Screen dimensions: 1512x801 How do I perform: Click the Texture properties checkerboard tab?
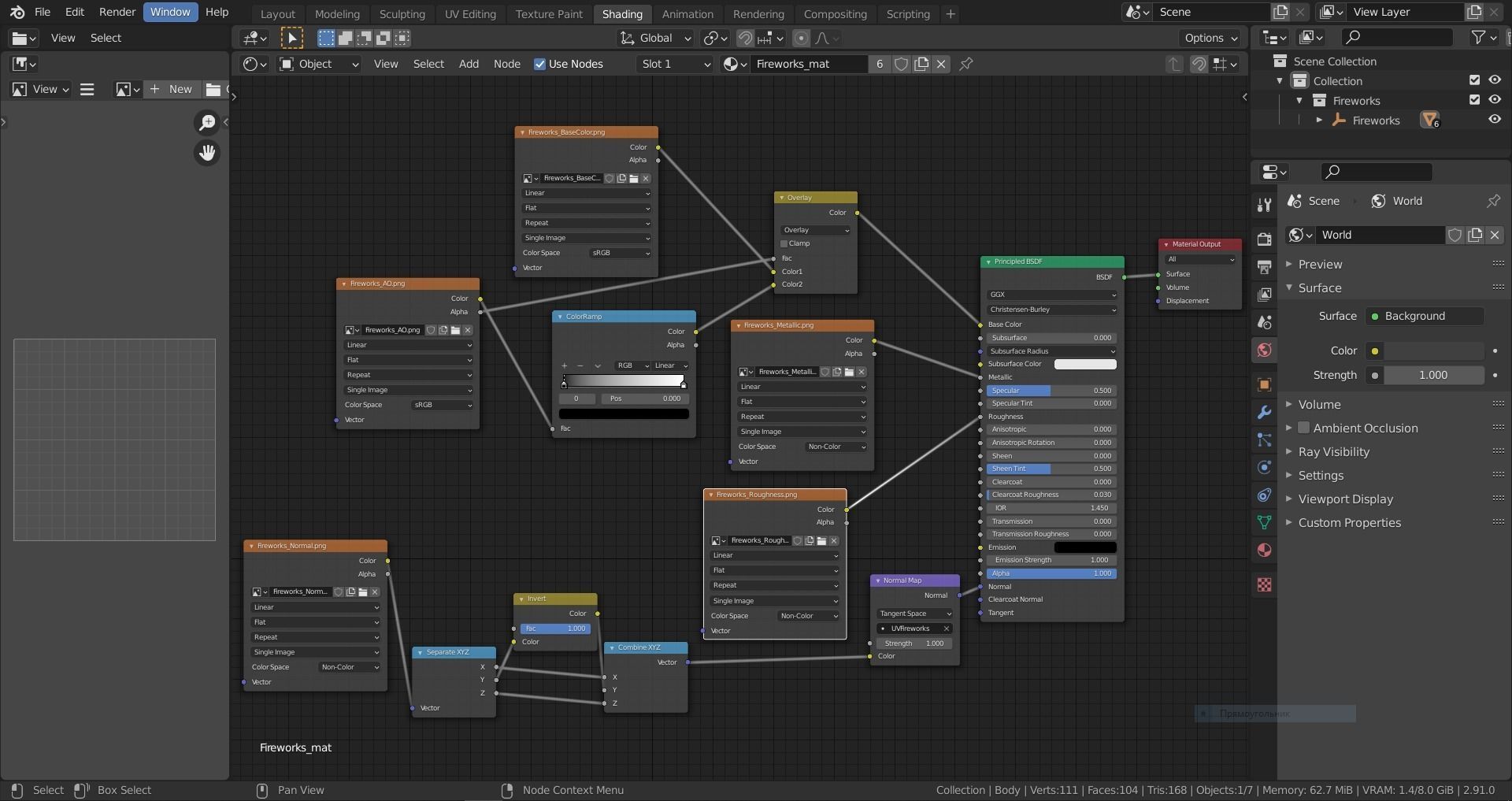click(1264, 585)
